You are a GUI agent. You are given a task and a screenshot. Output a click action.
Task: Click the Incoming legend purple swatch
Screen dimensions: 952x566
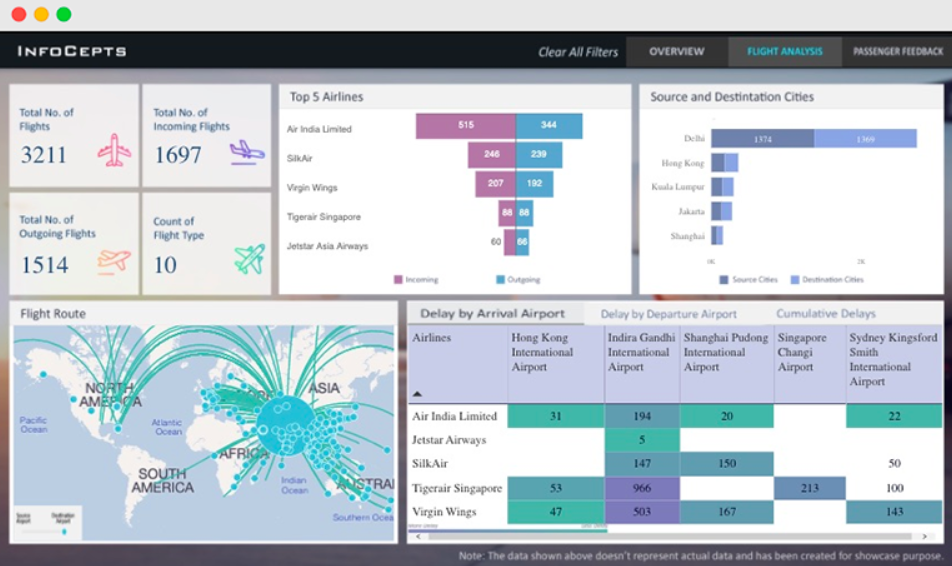pos(398,279)
